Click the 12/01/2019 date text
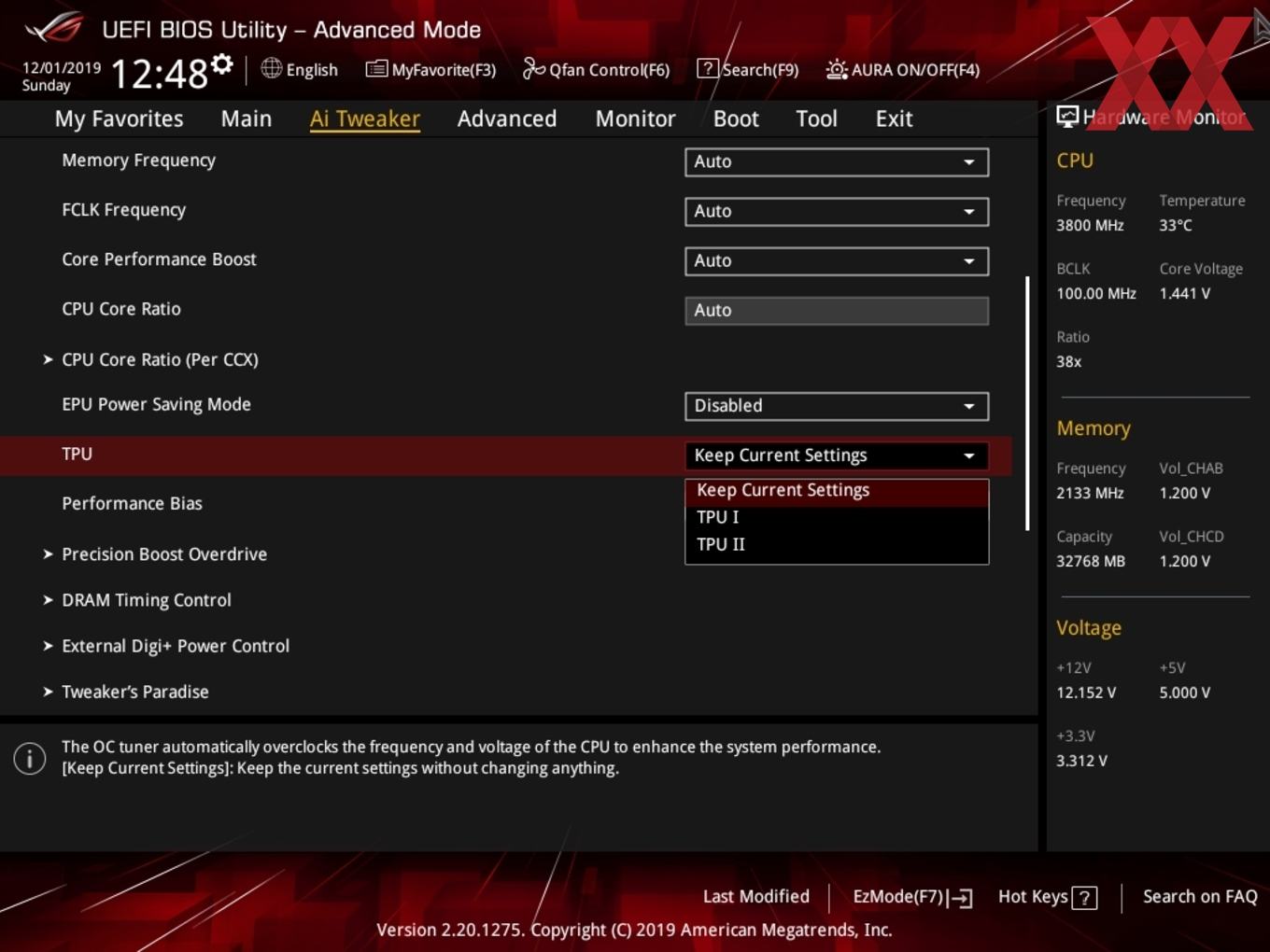This screenshot has width=1270, height=952. (x=62, y=67)
